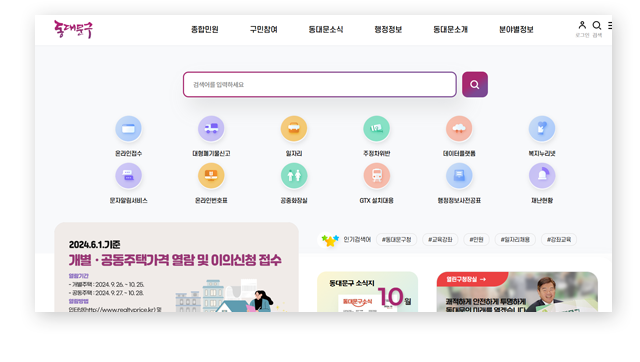Click the 온라인번호표 icon
Viewport: 640px width, 362px height.
tap(211, 175)
